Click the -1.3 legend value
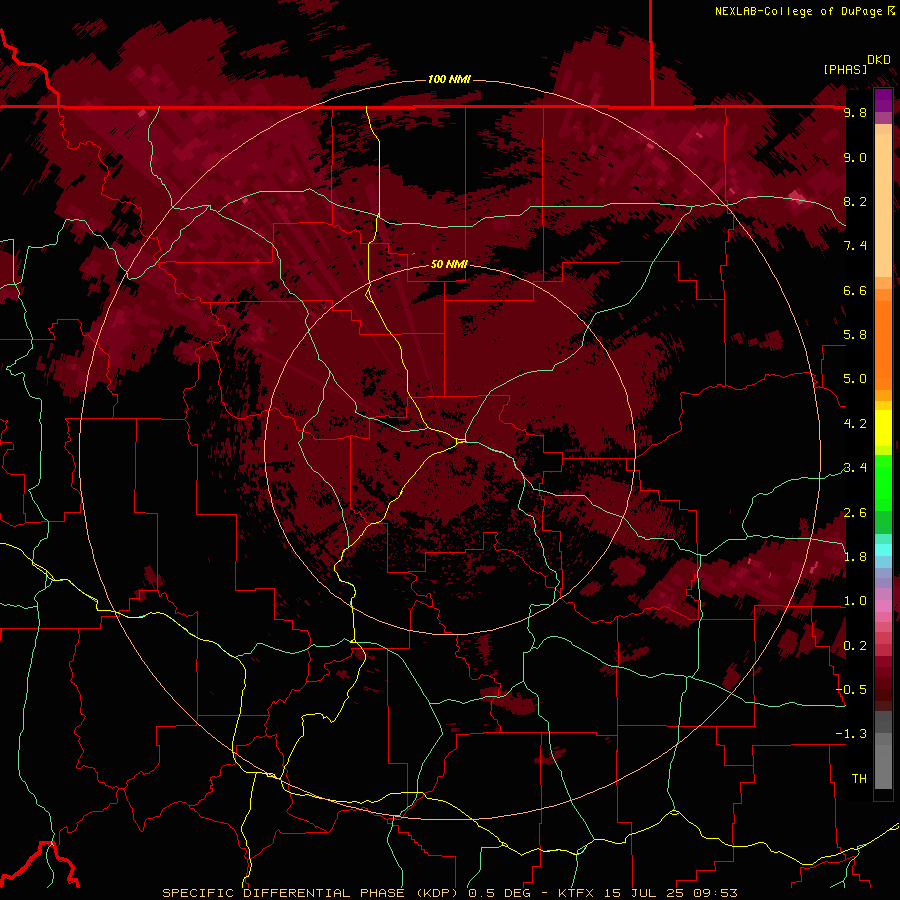The image size is (900, 900). point(851,734)
